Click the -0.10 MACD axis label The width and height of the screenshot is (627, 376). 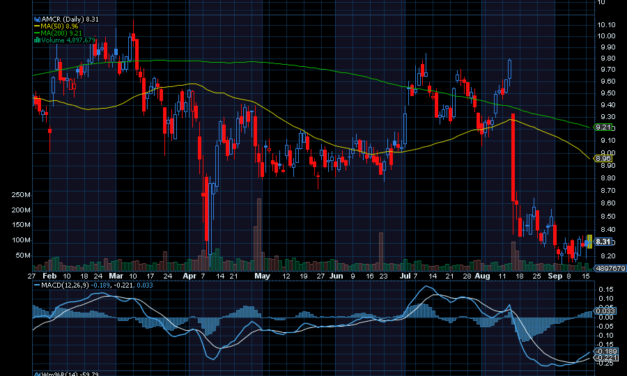(x=605, y=335)
